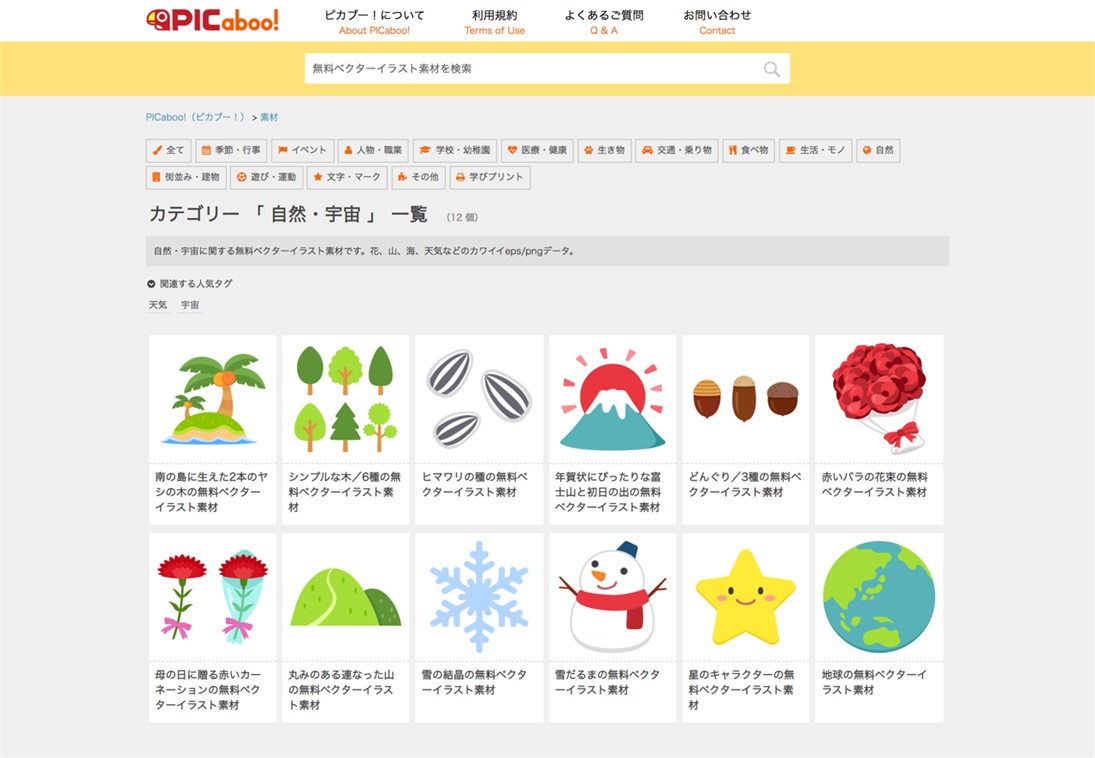
Task: Open rounded green mountains illustration thumbnail
Action: [346, 597]
